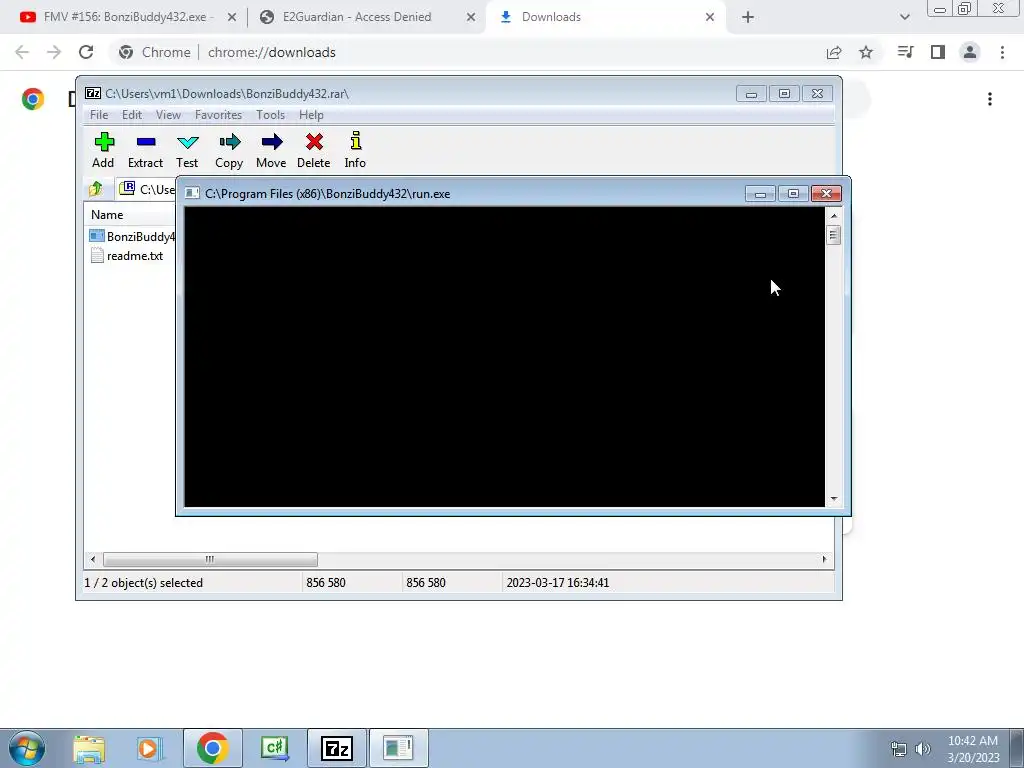Close the FMV #156 YouTube tab
Viewport: 1024px width, 768px height.
pyautogui.click(x=232, y=18)
